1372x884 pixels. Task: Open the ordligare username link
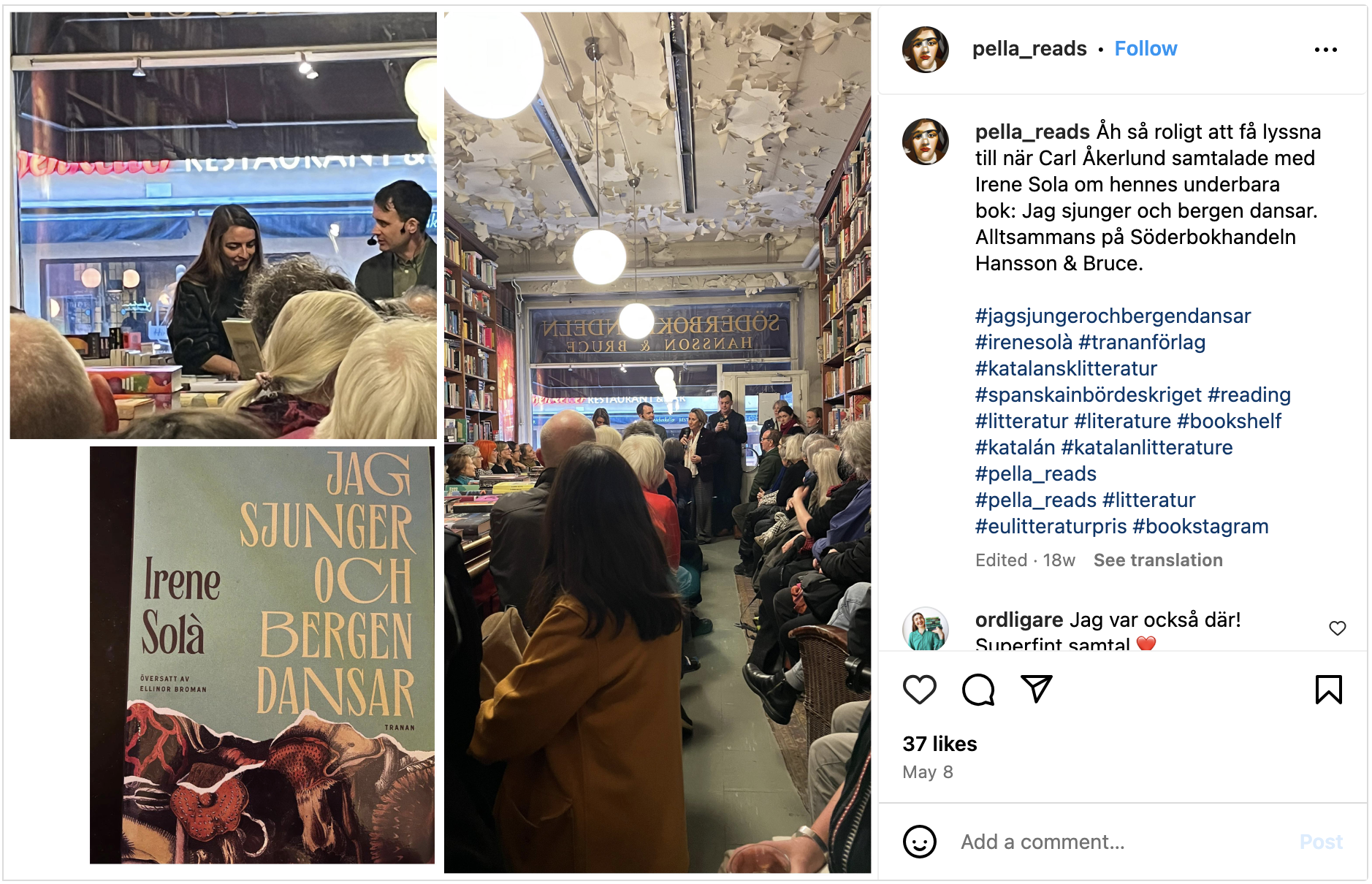click(1019, 620)
